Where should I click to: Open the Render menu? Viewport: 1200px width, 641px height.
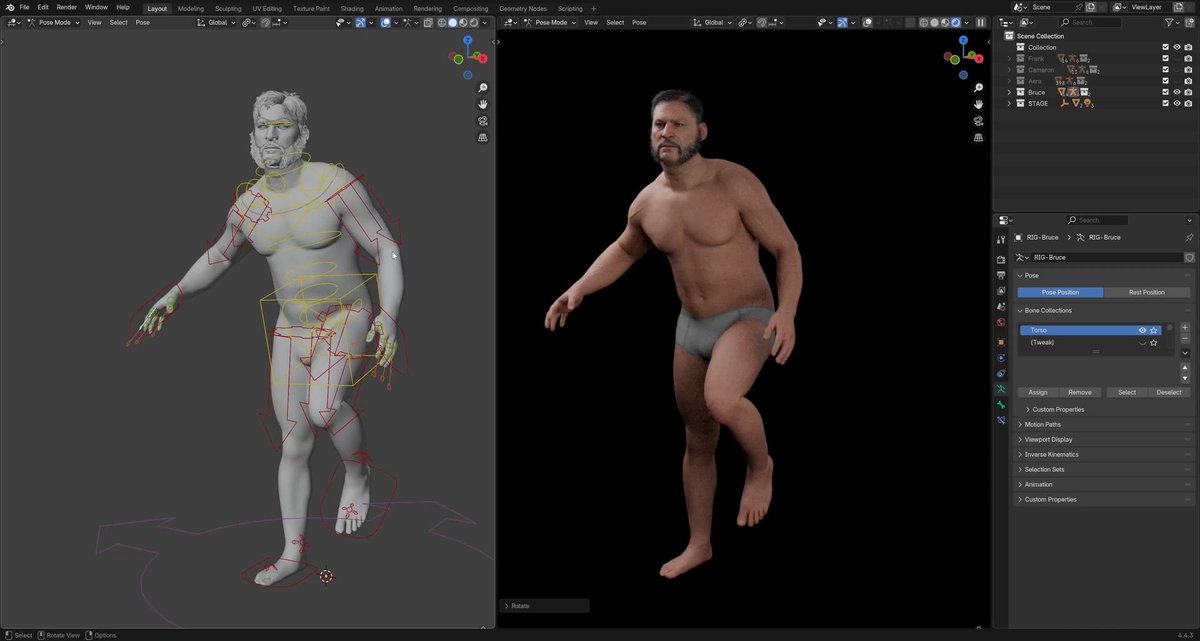coord(66,7)
